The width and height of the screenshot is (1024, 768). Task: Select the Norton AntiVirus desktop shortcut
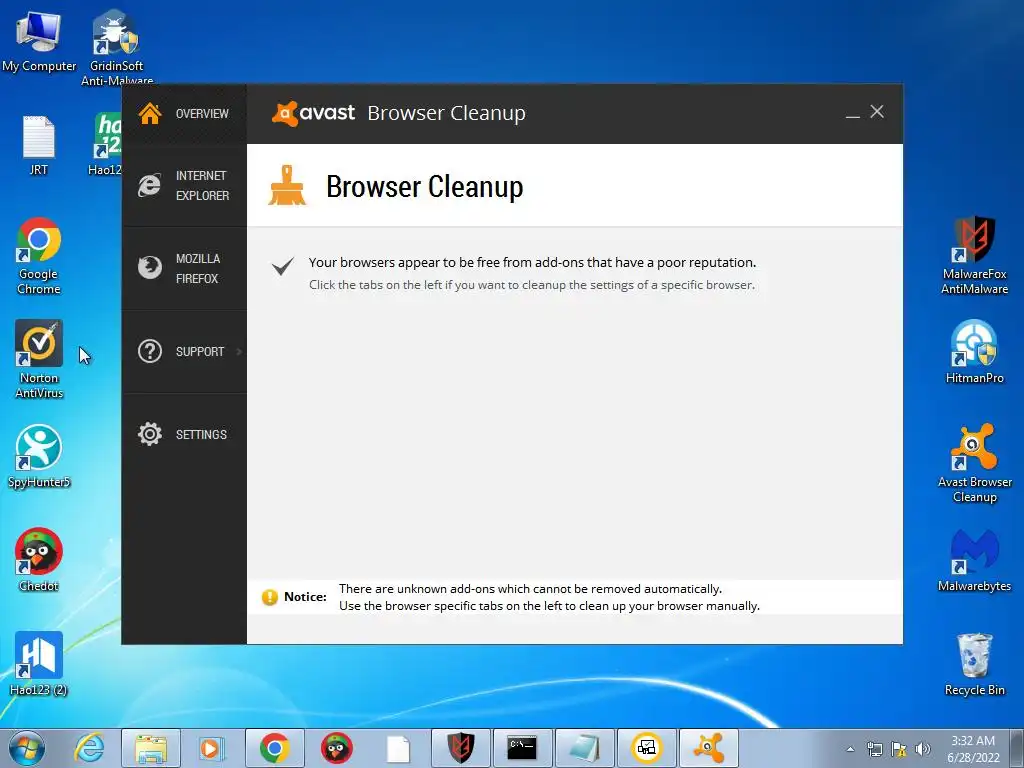tap(39, 359)
